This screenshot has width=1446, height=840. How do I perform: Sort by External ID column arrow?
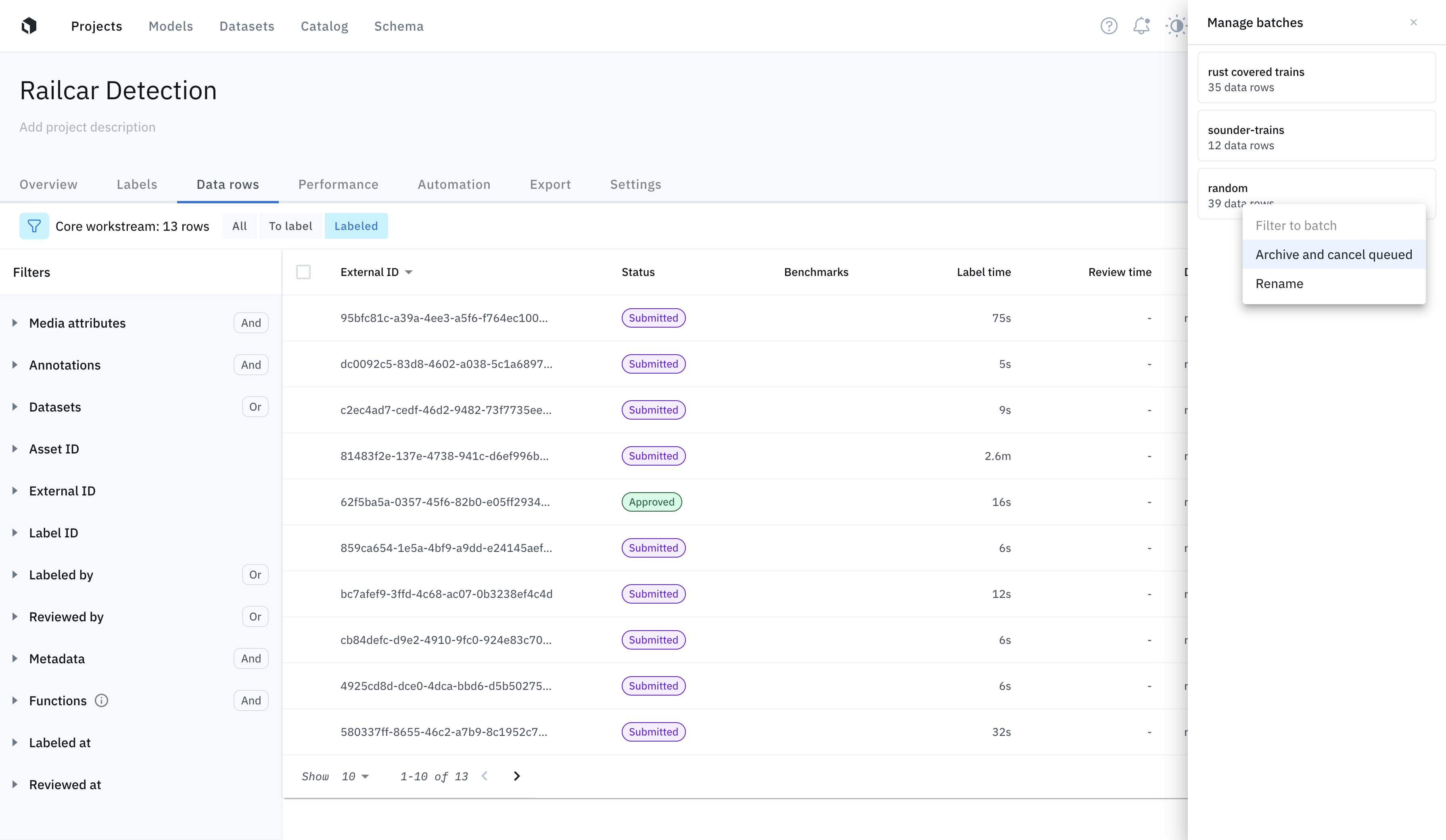click(409, 272)
